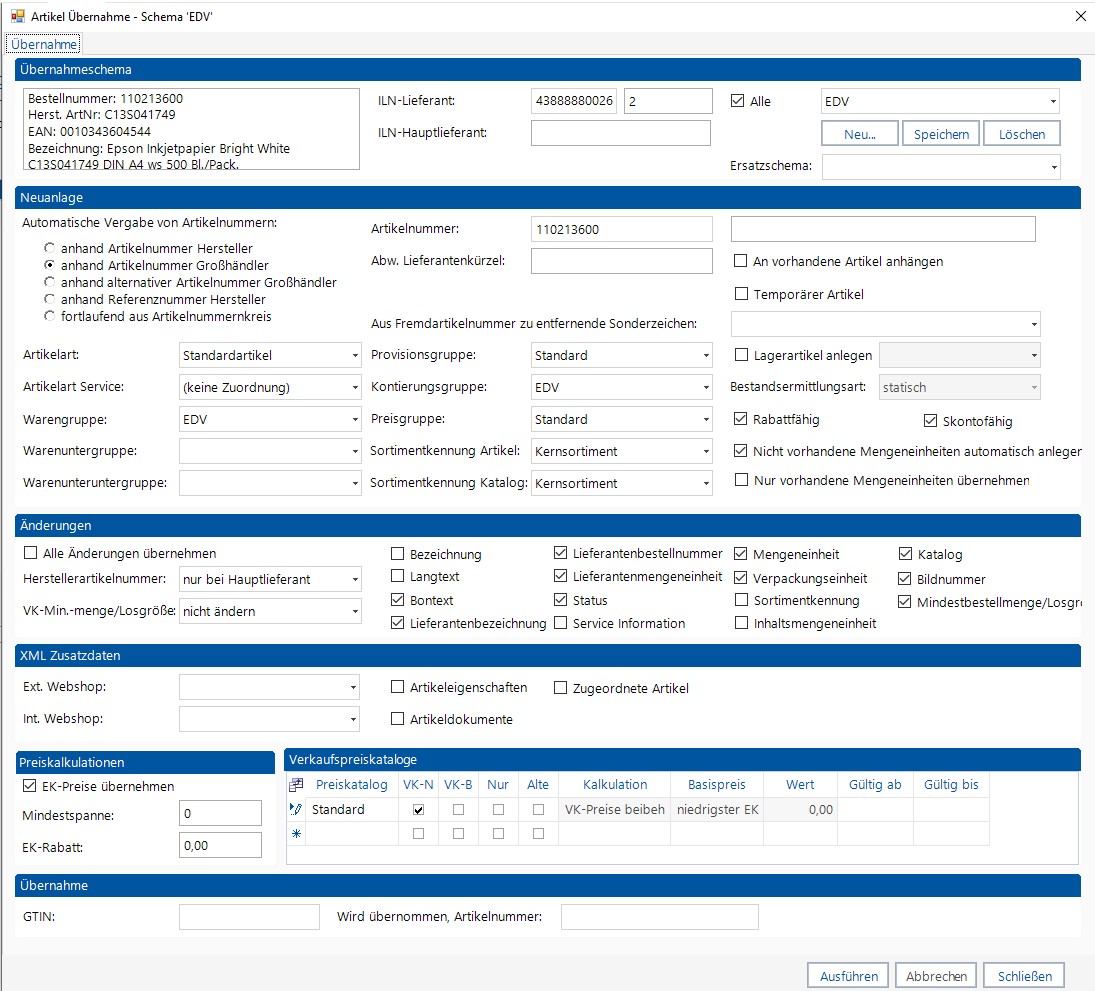
Task: Click the Preiskatalog column header
Action: [x=351, y=784]
